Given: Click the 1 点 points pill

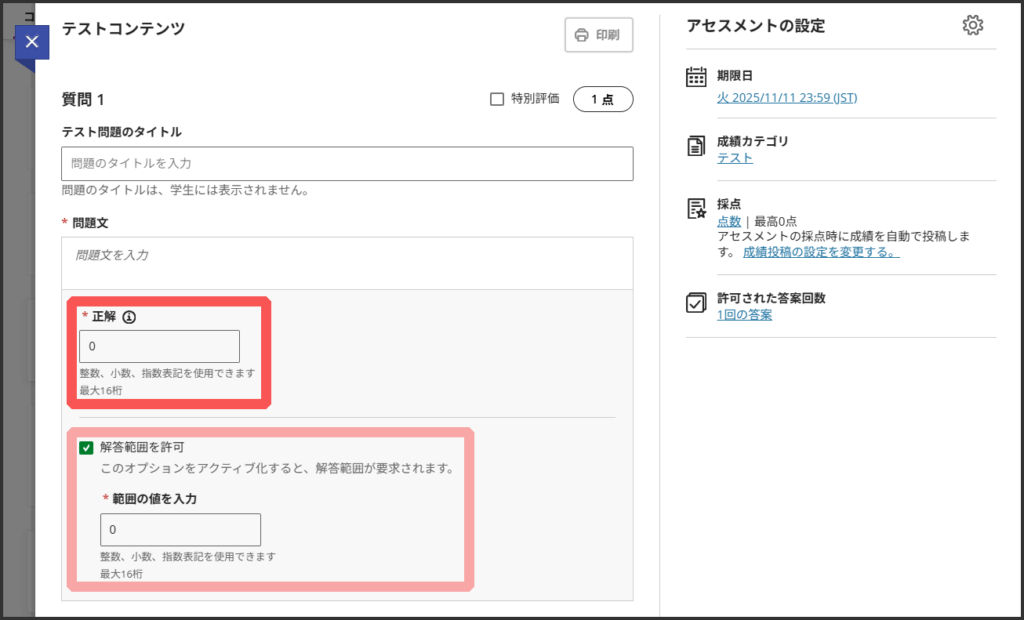Looking at the screenshot, I should pyautogui.click(x=602, y=99).
